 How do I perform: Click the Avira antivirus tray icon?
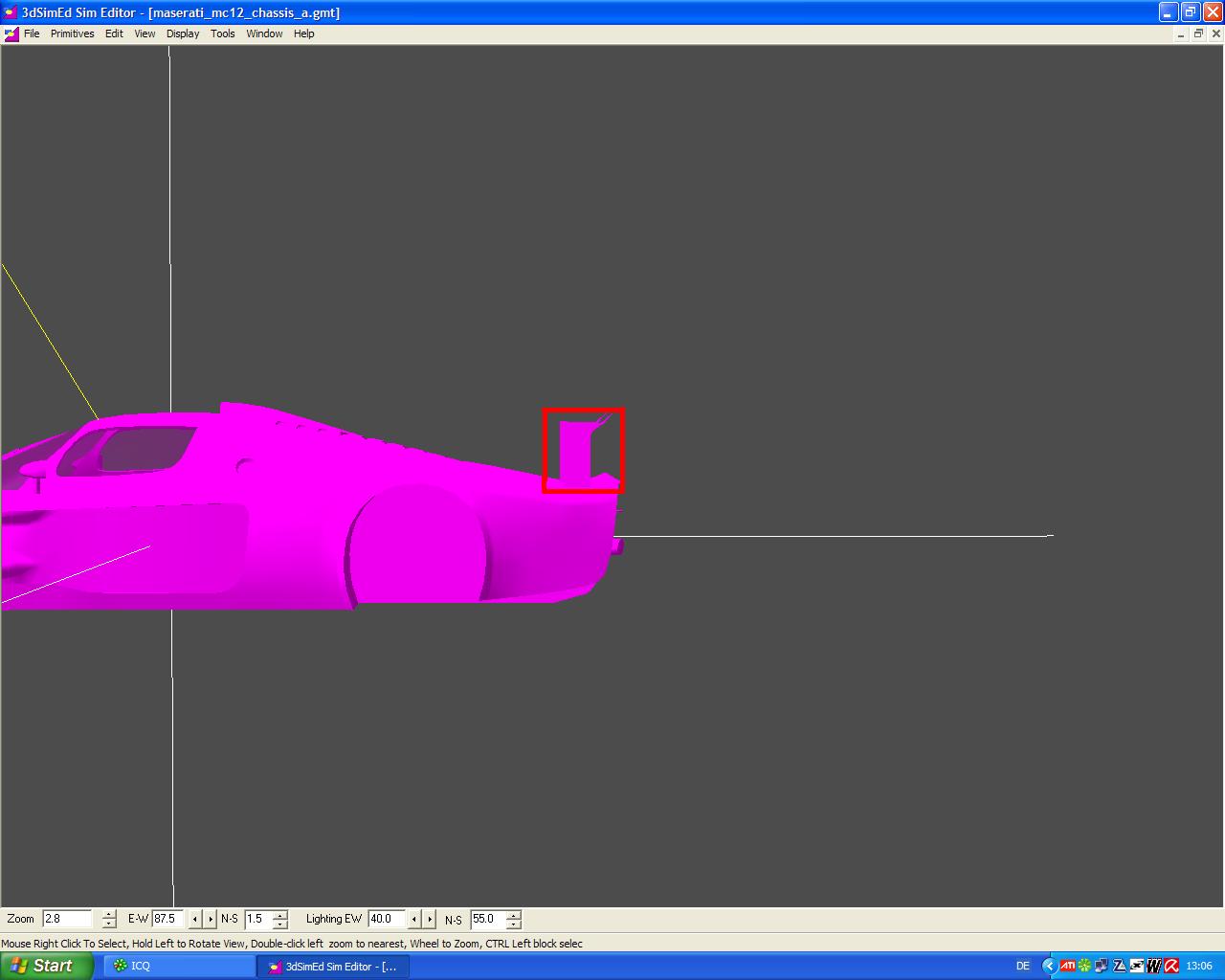(1170, 966)
